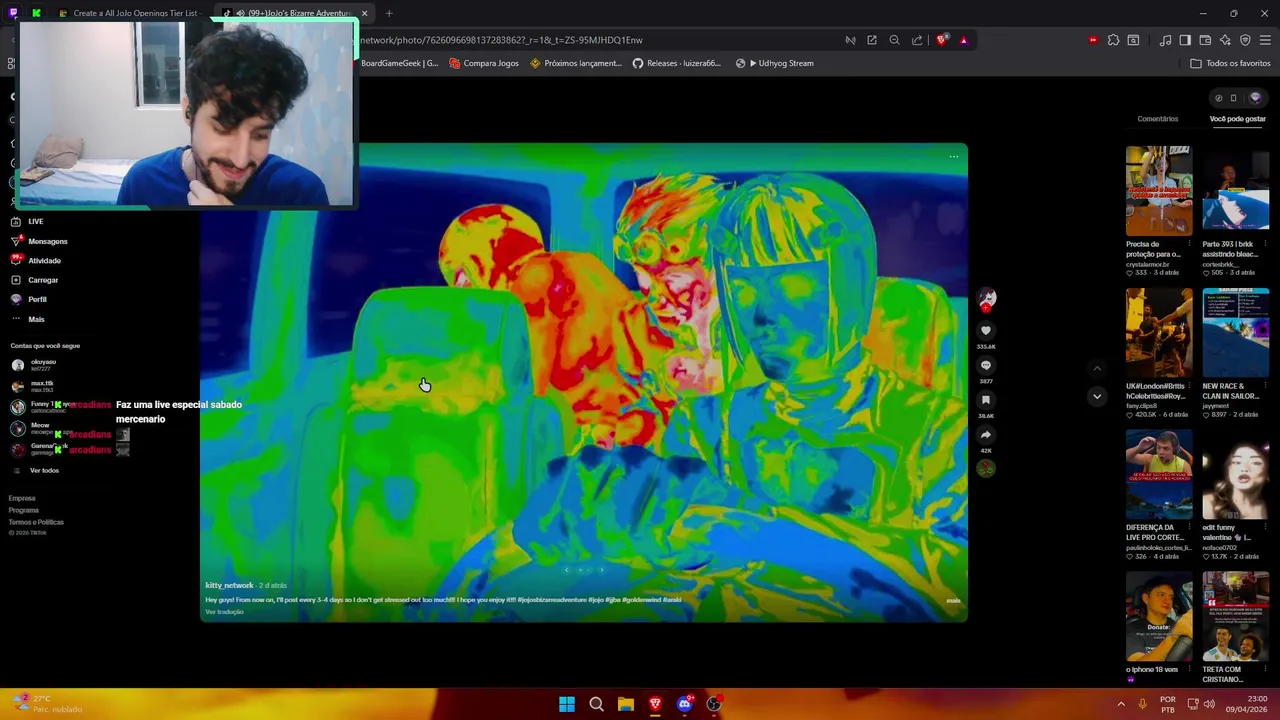Open the post's sound disc icon
This screenshot has height=720, width=1280.
click(985, 468)
